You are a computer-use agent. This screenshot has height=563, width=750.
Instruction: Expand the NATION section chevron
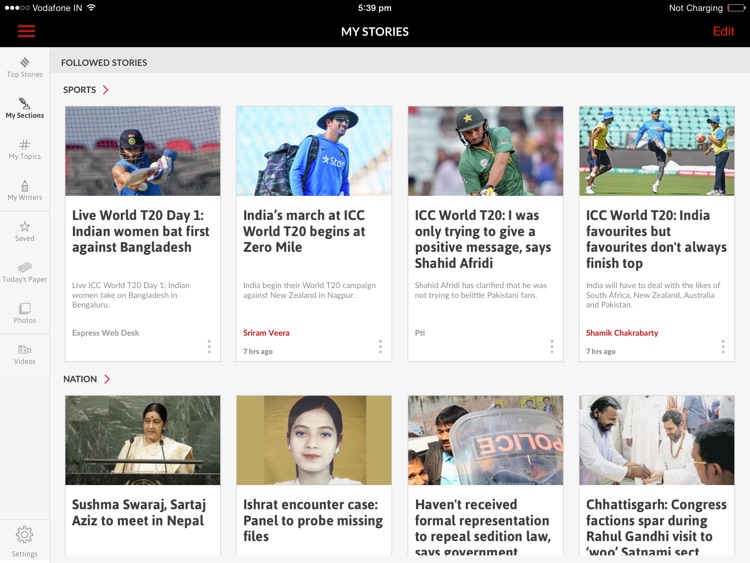107,379
